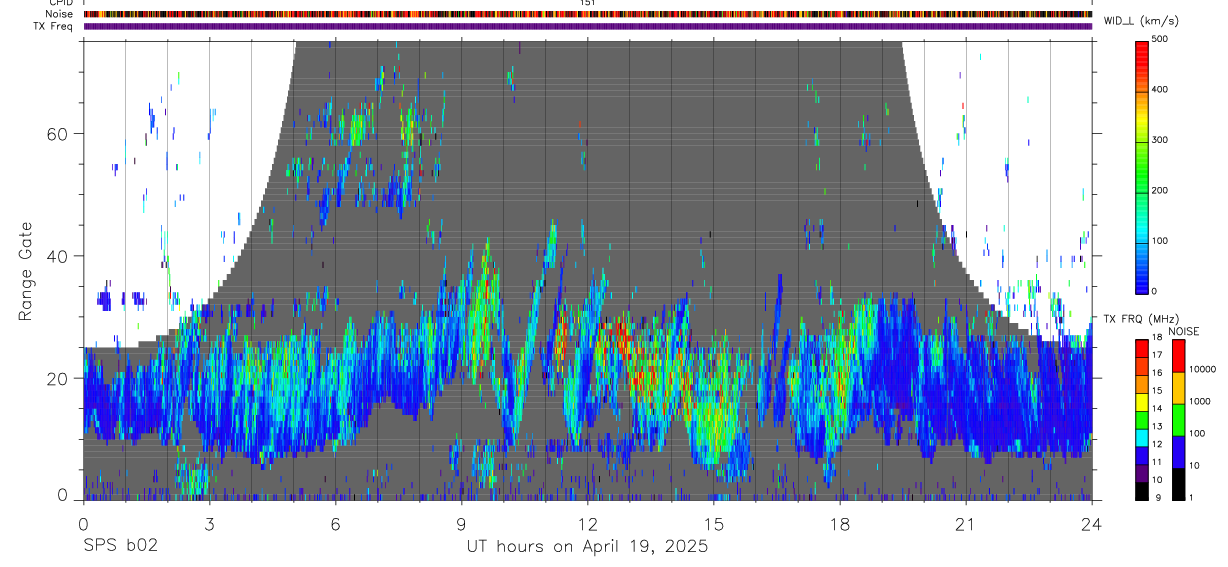Click the 1000 tick on NOISE legend

[1198, 401]
